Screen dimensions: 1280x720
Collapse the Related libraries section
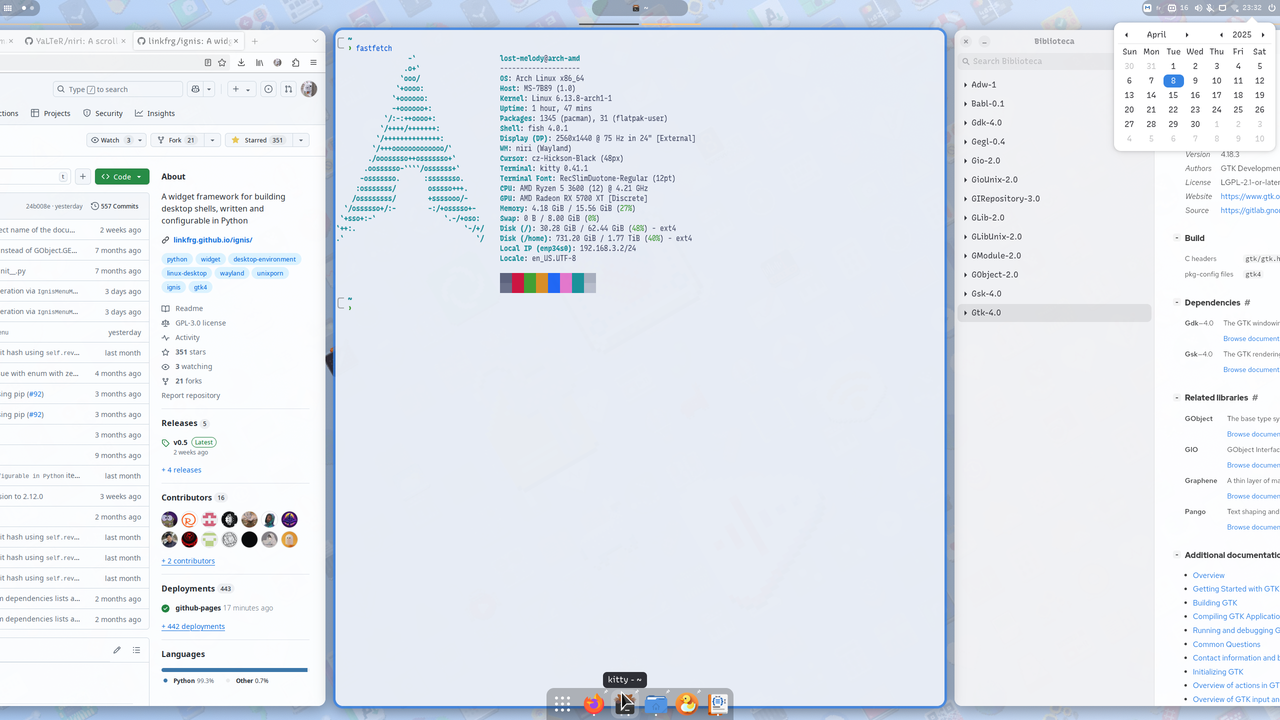click(x=1176, y=398)
